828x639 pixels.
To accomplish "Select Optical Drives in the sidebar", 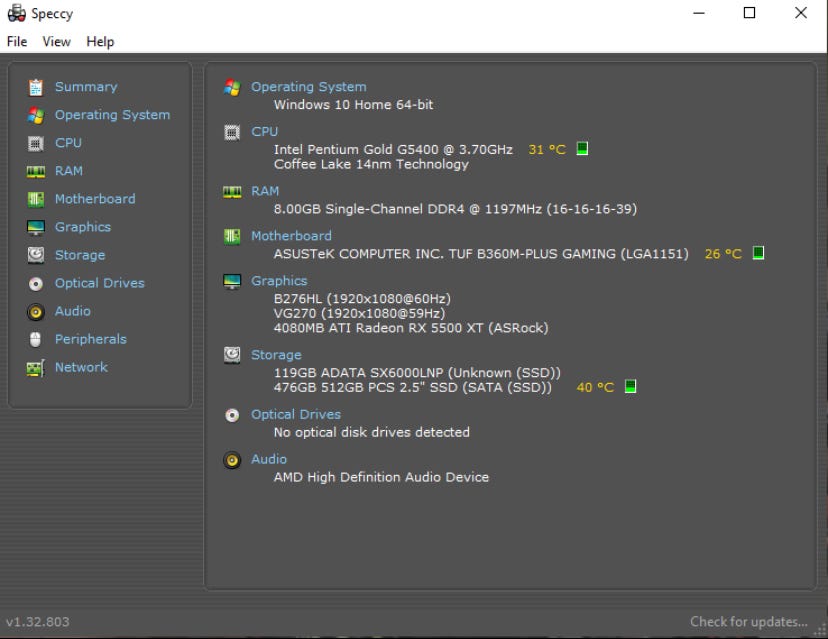I will (100, 283).
